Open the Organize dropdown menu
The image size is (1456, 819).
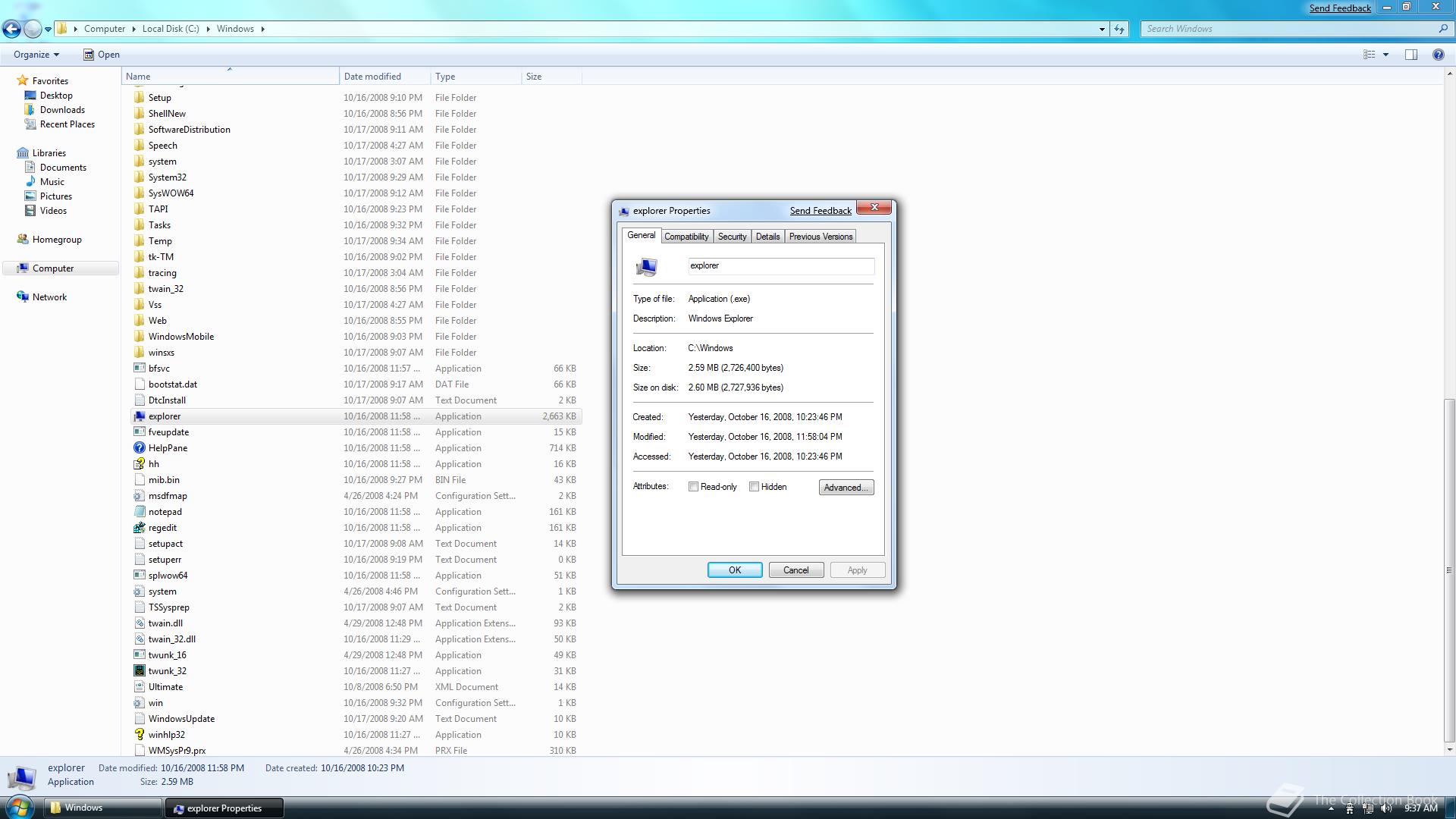36,55
